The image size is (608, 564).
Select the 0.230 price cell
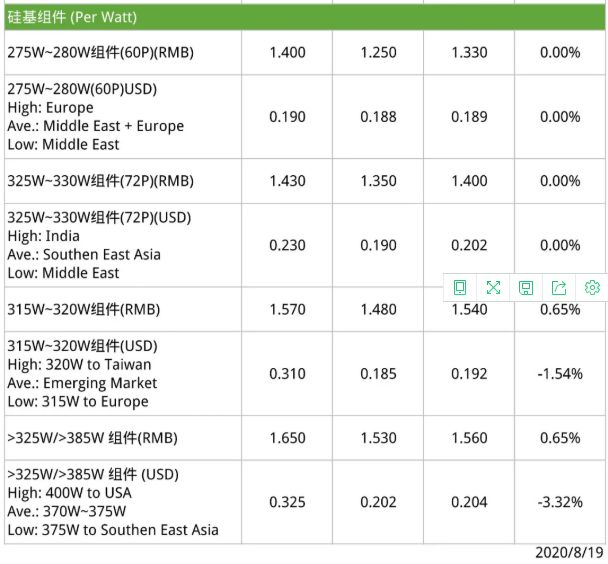287,245
